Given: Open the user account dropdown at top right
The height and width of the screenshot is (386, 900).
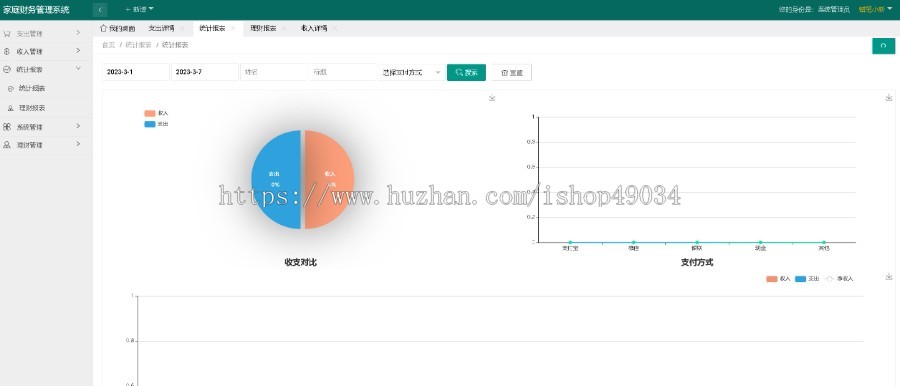Looking at the screenshot, I should tap(875, 9).
